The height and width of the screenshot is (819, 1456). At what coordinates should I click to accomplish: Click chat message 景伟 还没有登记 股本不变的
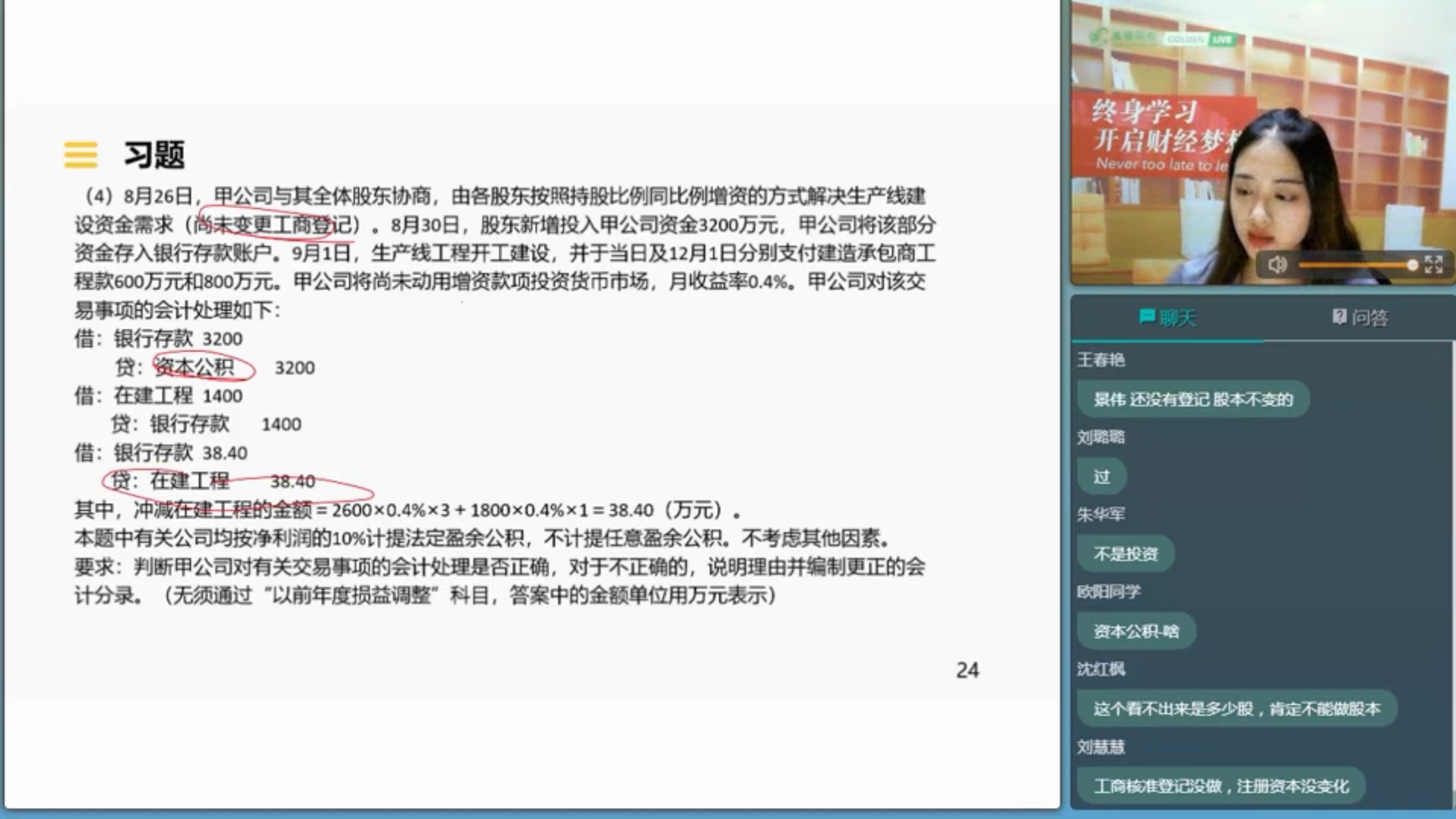[1193, 399]
